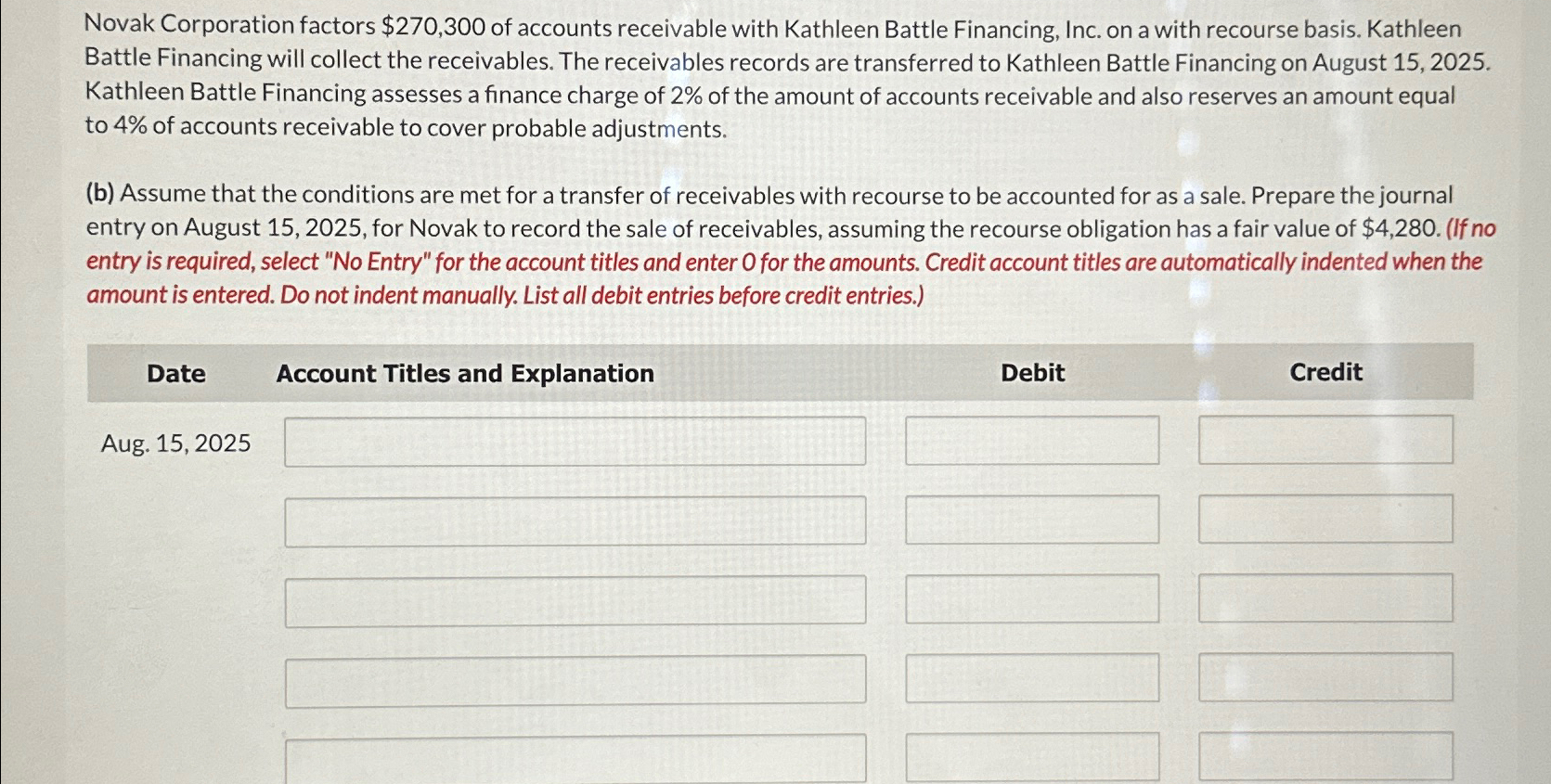Click the 'Debit' column header
This screenshot has width=1551, height=784.
tap(1032, 373)
